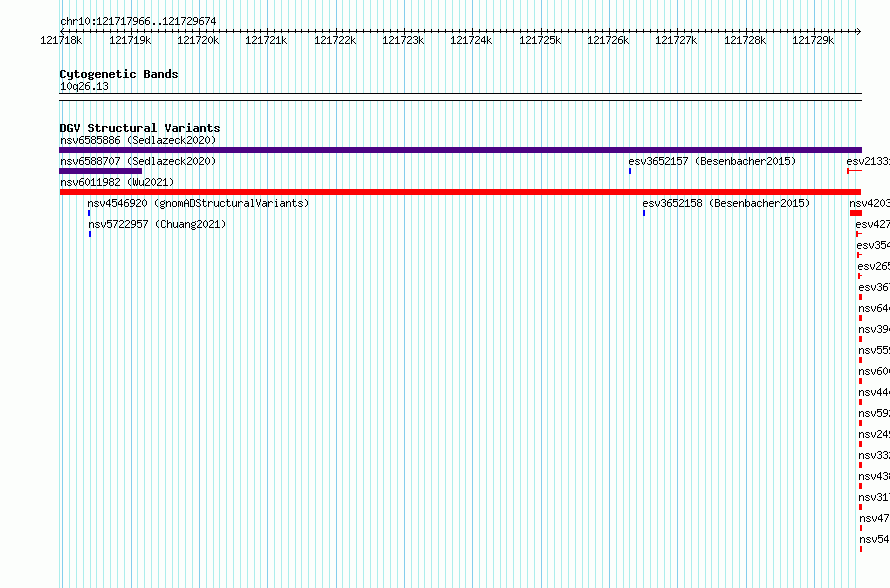Open the truncated nsv4203 variant label

870,203
